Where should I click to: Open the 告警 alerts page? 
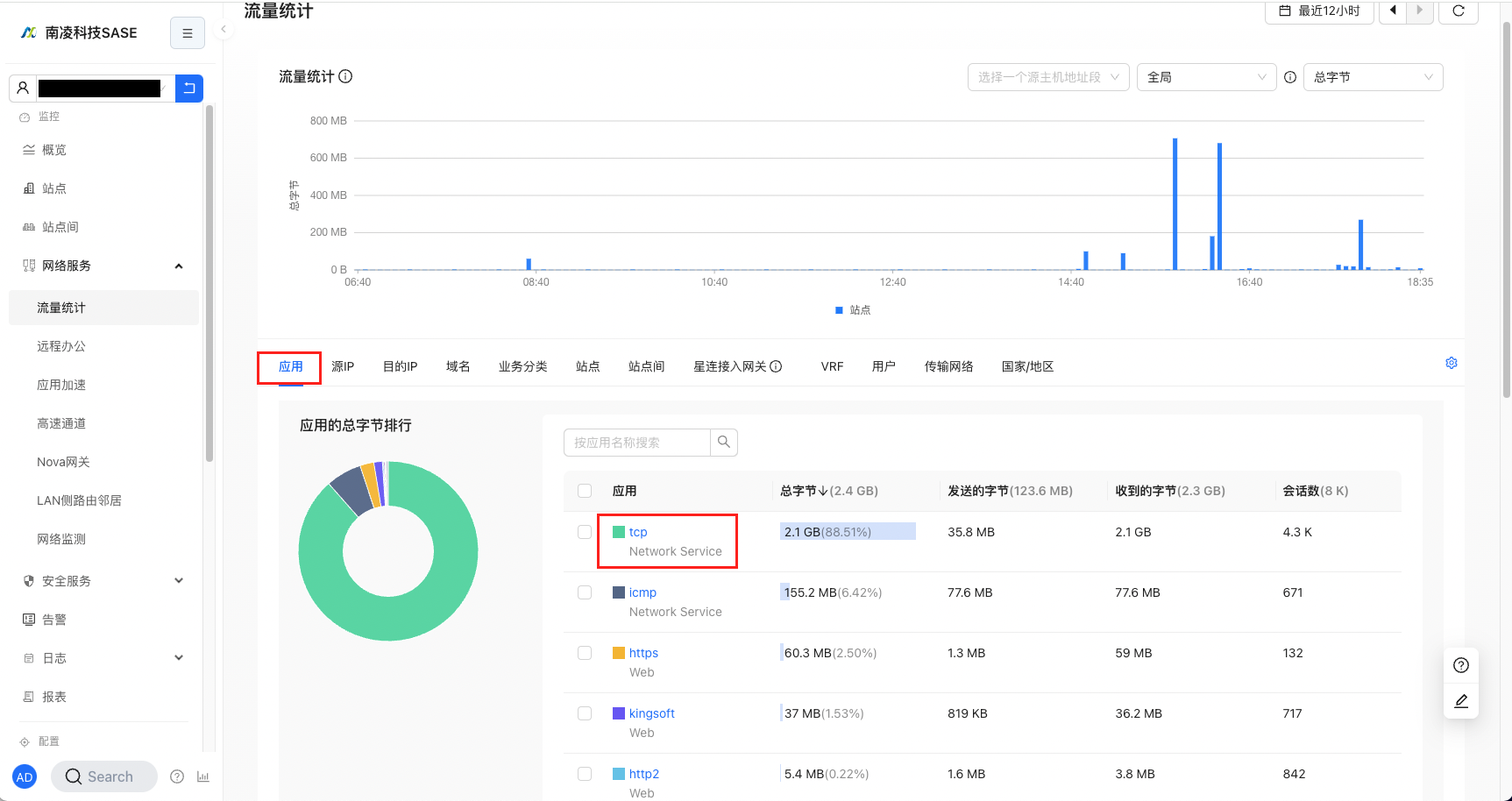click(x=54, y=620)
